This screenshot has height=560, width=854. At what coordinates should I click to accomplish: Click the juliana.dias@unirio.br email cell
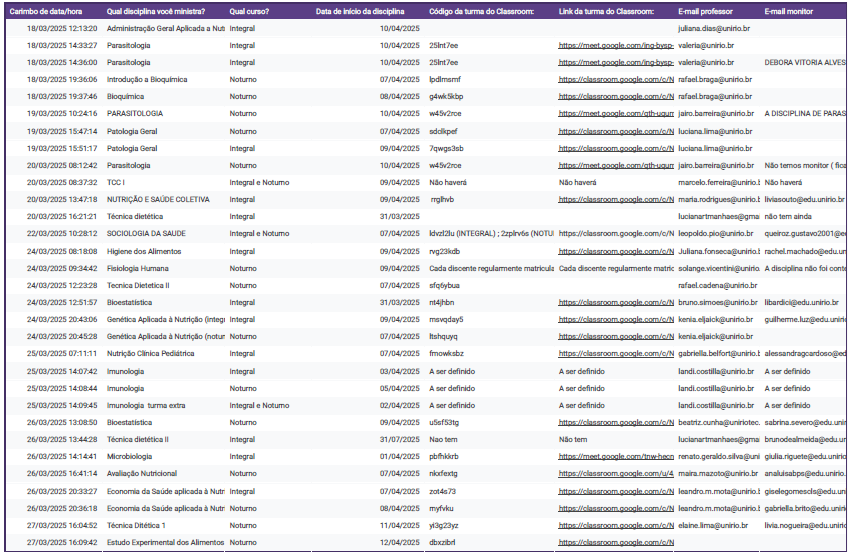[x=714, y=29]
